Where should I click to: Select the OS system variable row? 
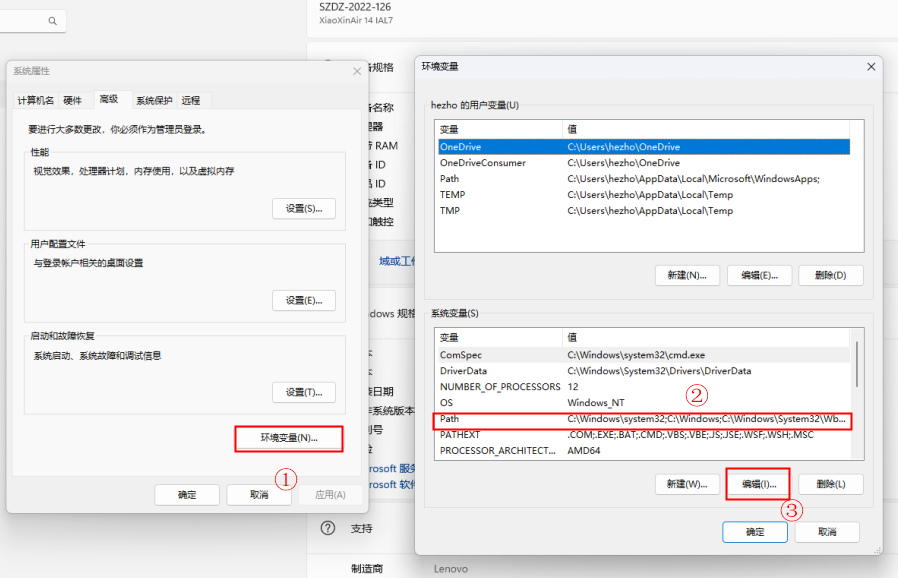coord(644,403)
